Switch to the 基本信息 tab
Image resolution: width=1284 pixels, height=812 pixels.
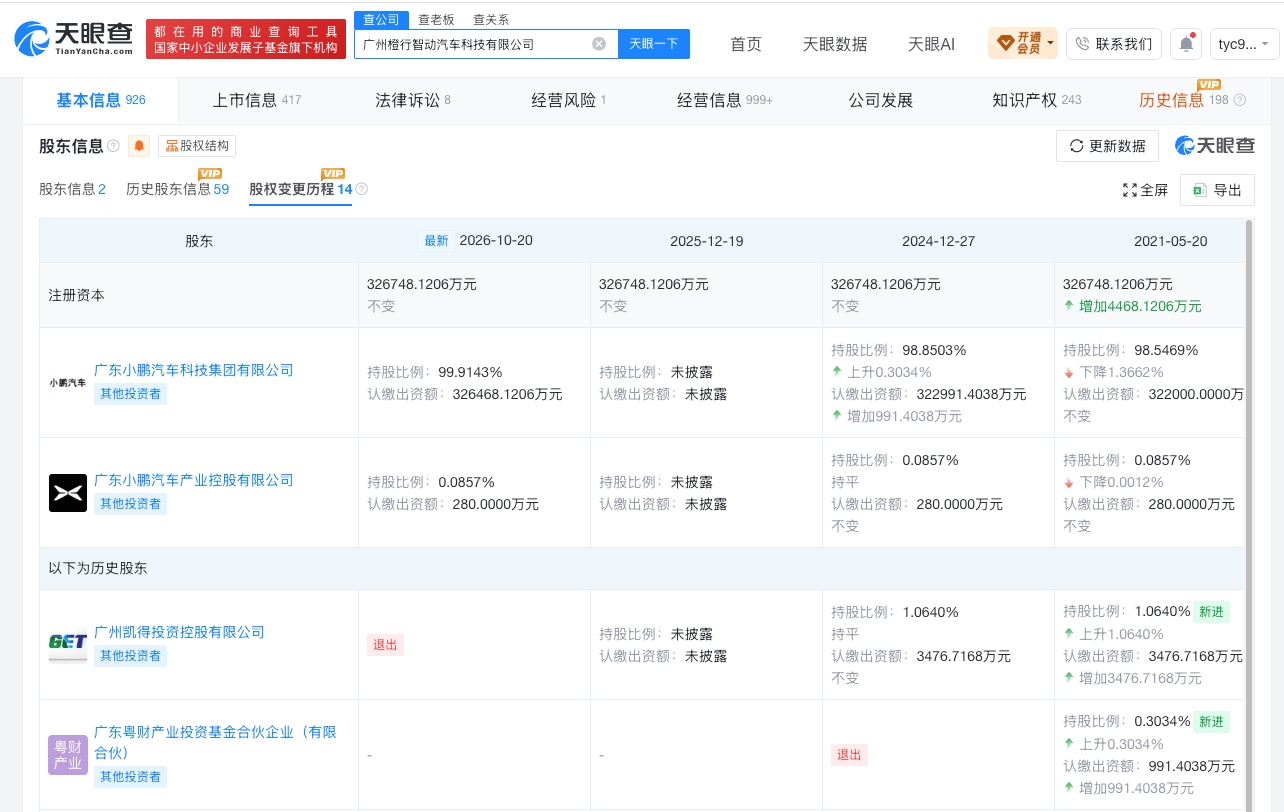100,100
